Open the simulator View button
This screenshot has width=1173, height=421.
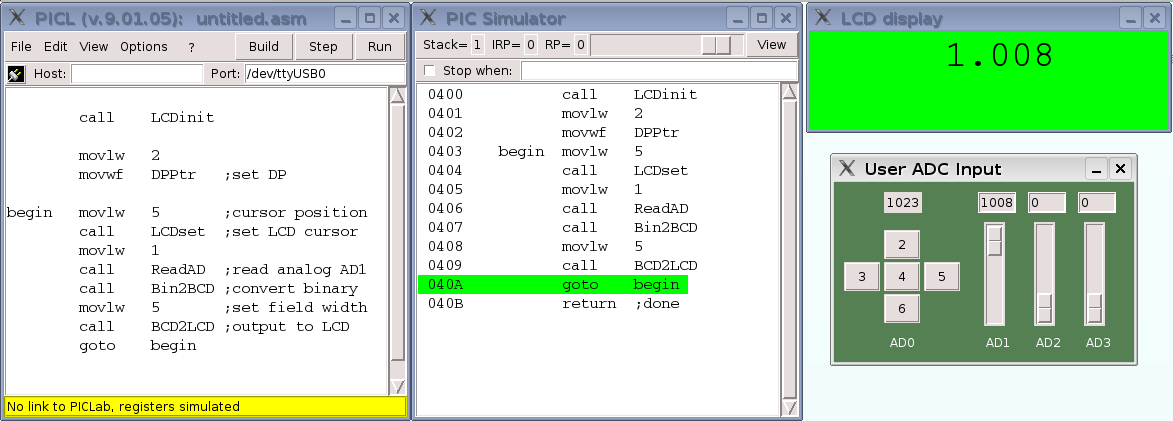[x=772, y=45]
